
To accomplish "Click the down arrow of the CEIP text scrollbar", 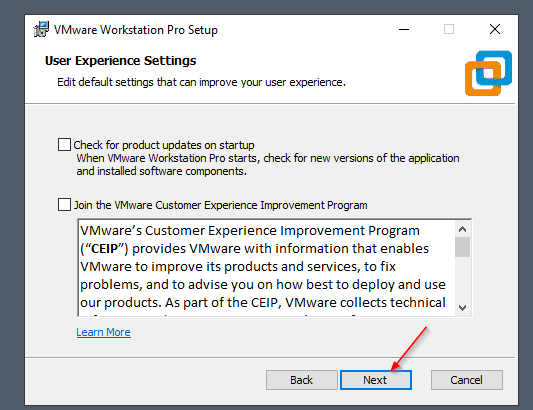I will click(x=462, y=308).
